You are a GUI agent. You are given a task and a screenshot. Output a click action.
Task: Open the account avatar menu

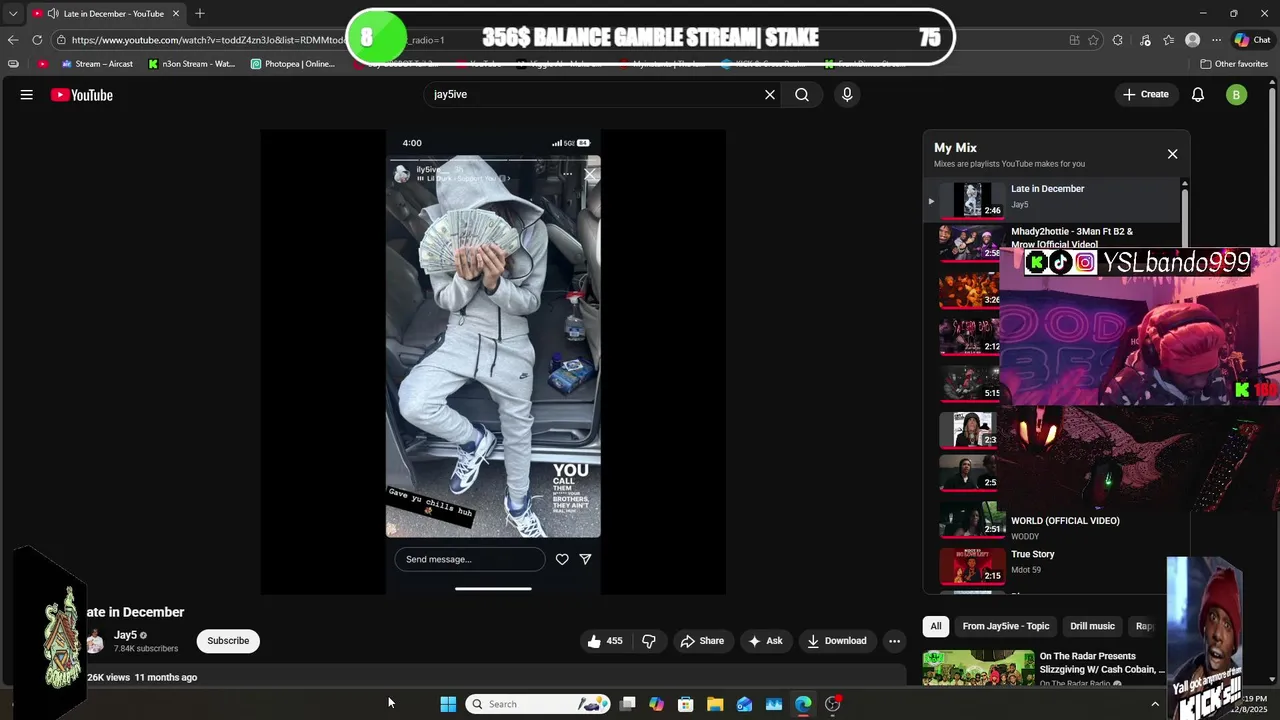tap(1237, 95)
